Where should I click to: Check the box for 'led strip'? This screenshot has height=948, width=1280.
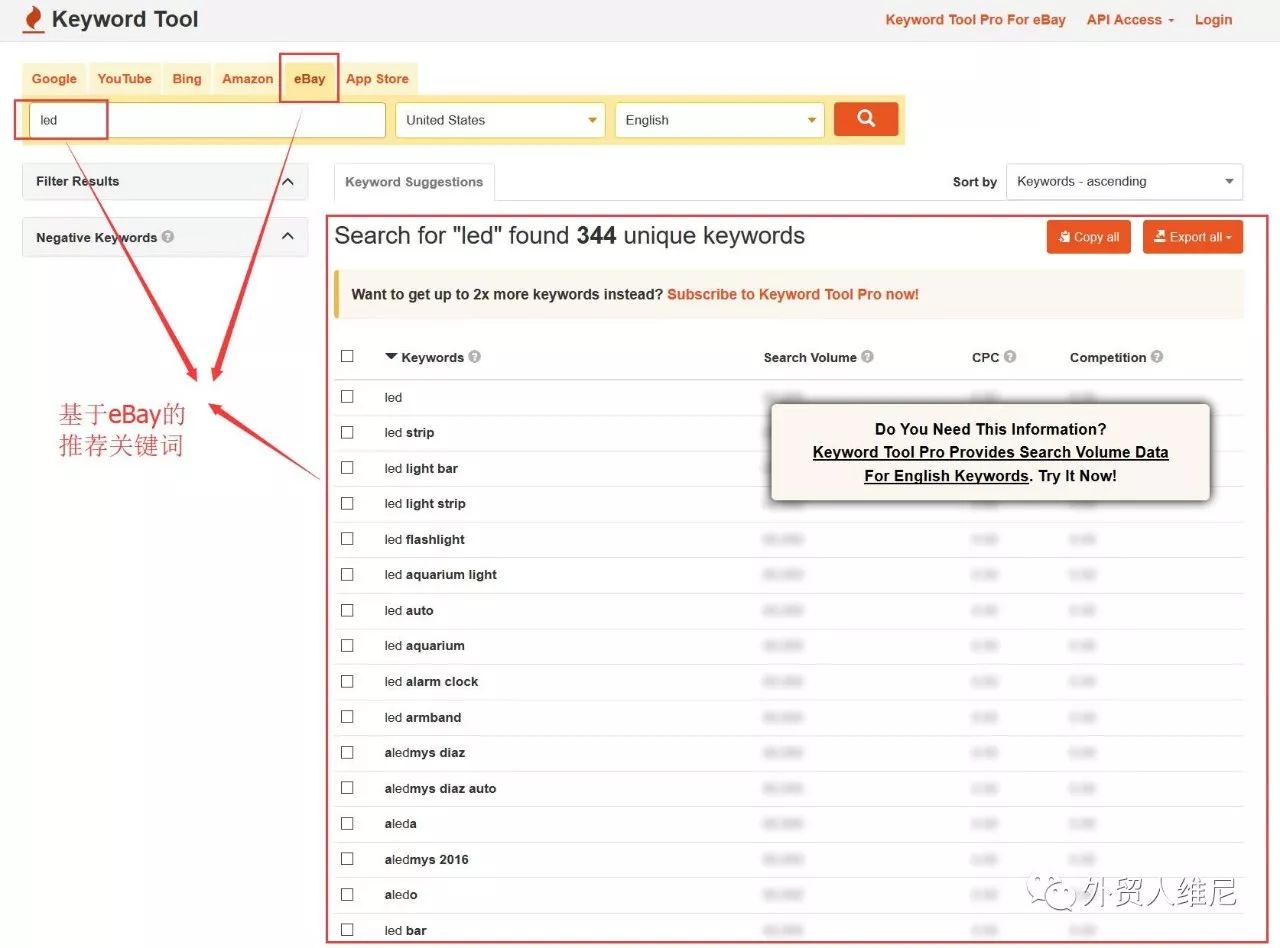(x=347, y=432)
